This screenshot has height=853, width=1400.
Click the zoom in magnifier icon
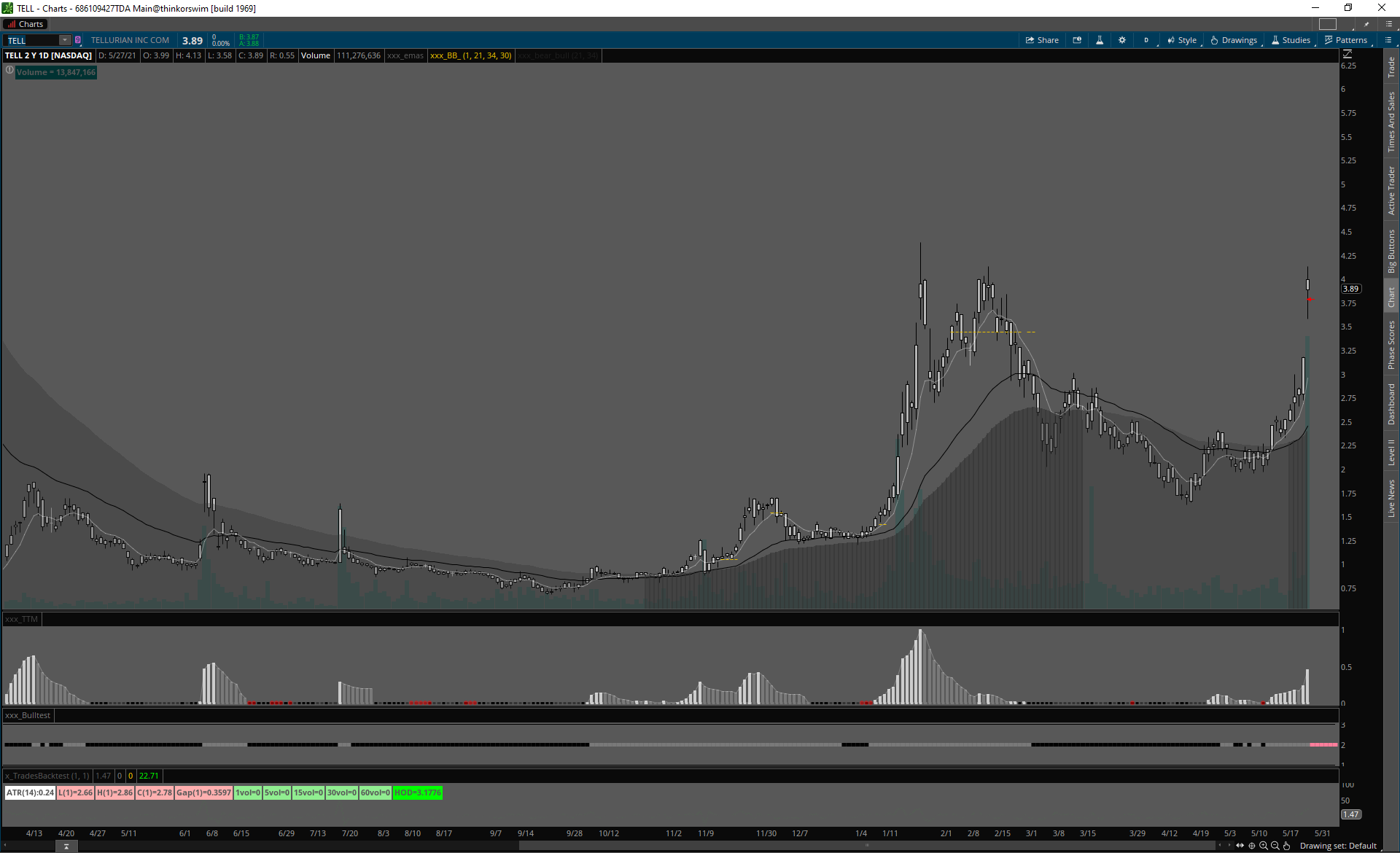tap(1264, 846)
